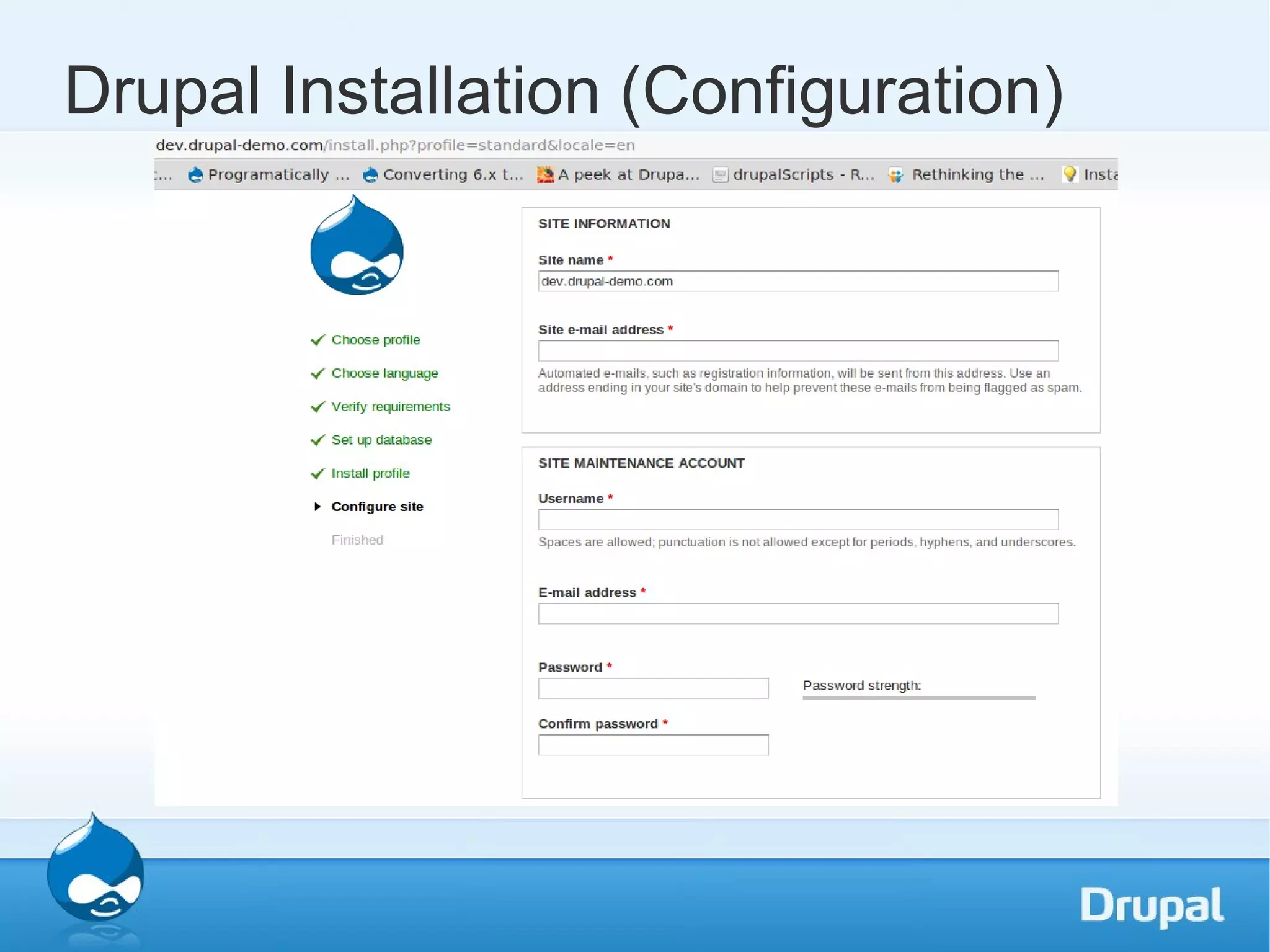Click the page icon of drupalScripts bookmark
This screenshot has height=952, width=1270.
click(720, 175)
